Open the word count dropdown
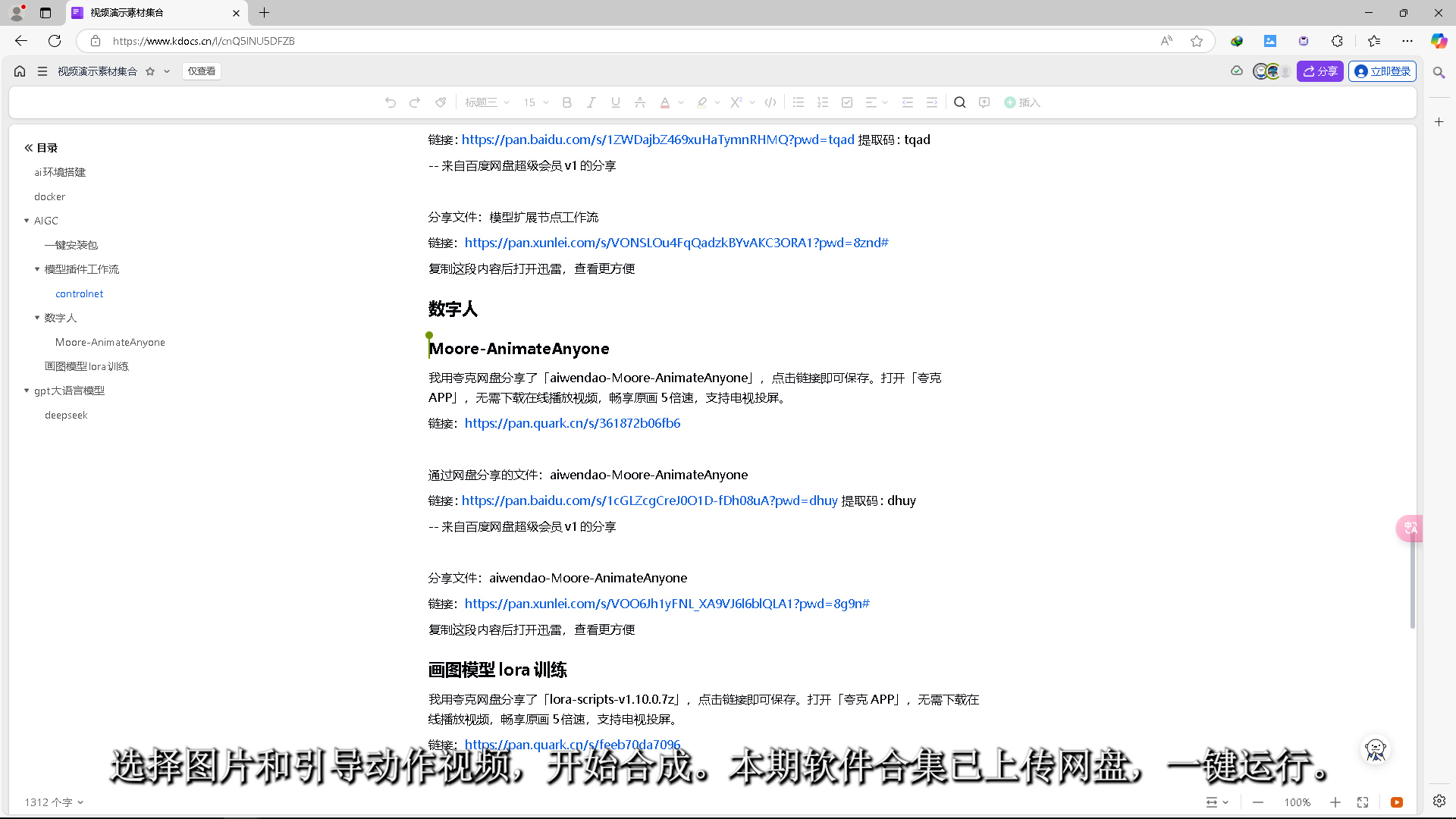 click(x=53, y=802)
